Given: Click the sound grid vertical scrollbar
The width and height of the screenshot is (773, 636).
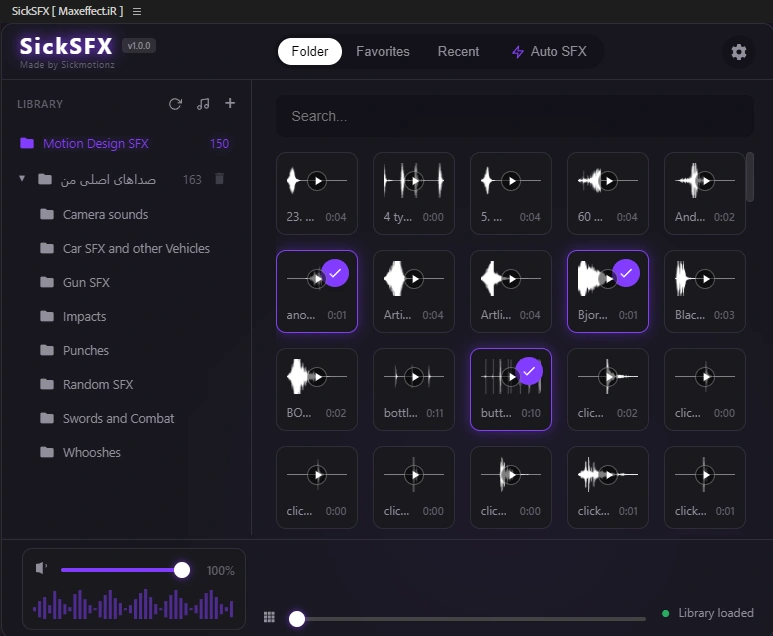Looking at the screenshot, I should (x=750, y=177).
